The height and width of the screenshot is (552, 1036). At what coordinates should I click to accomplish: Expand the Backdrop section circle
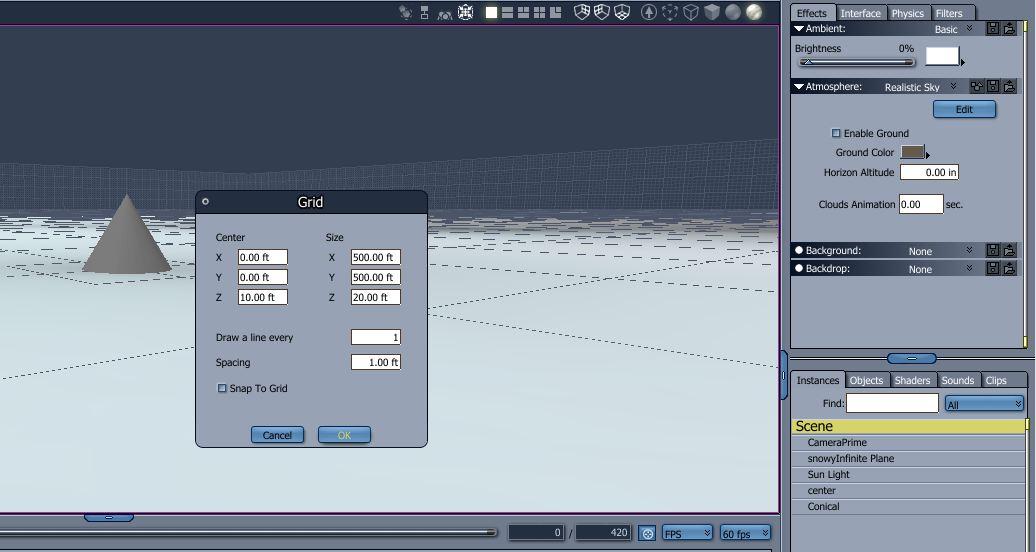(x=799, y=268)
